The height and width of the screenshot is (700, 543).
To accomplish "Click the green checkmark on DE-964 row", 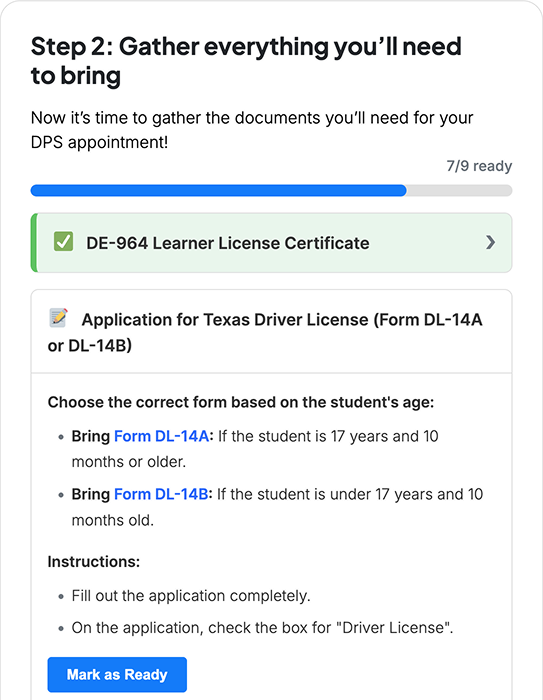I will pos(63,242).
